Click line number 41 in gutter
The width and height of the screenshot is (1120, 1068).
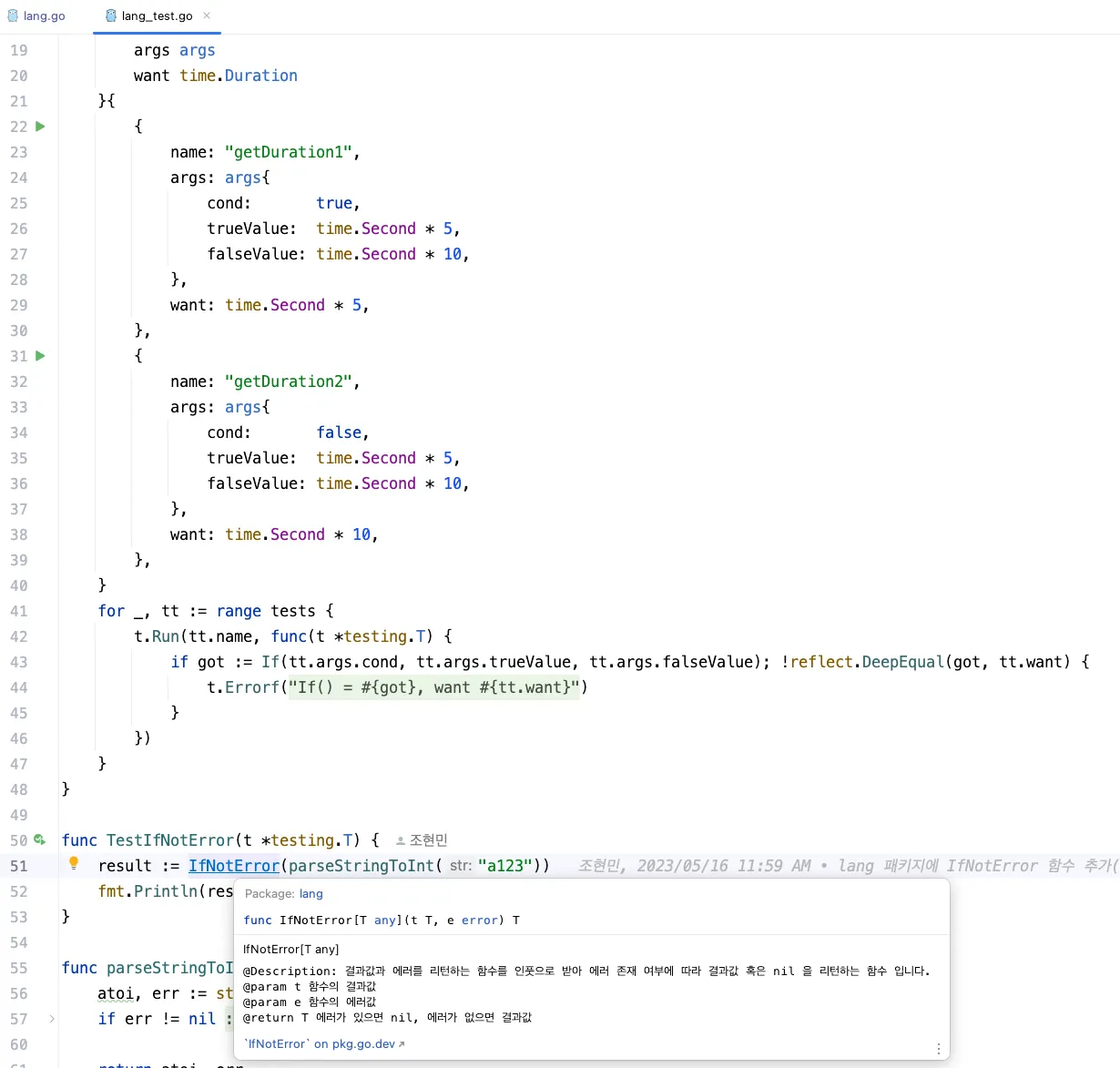tap(19, 611)
